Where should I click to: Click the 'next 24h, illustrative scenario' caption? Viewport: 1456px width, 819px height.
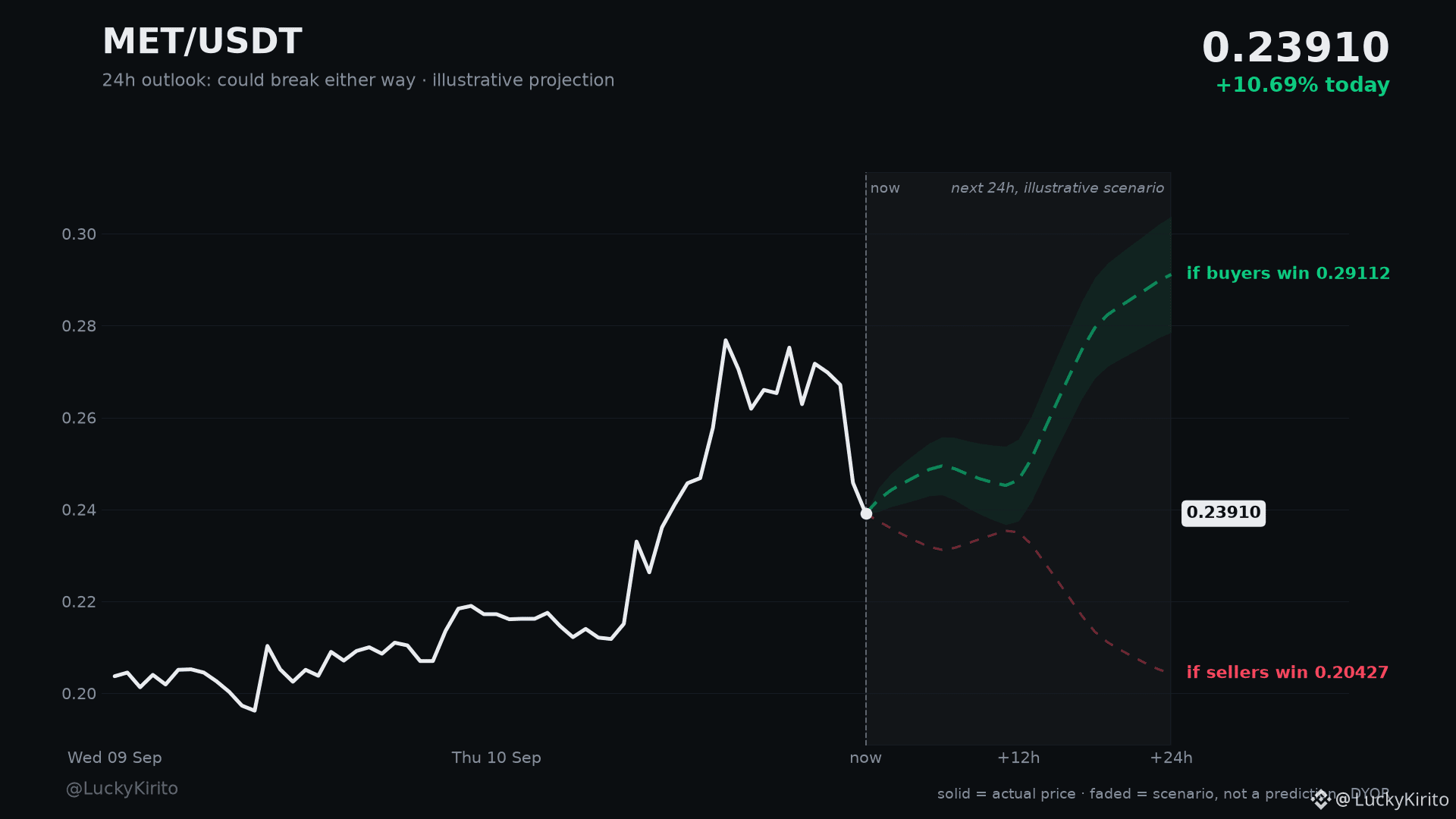pos(1057,188)
